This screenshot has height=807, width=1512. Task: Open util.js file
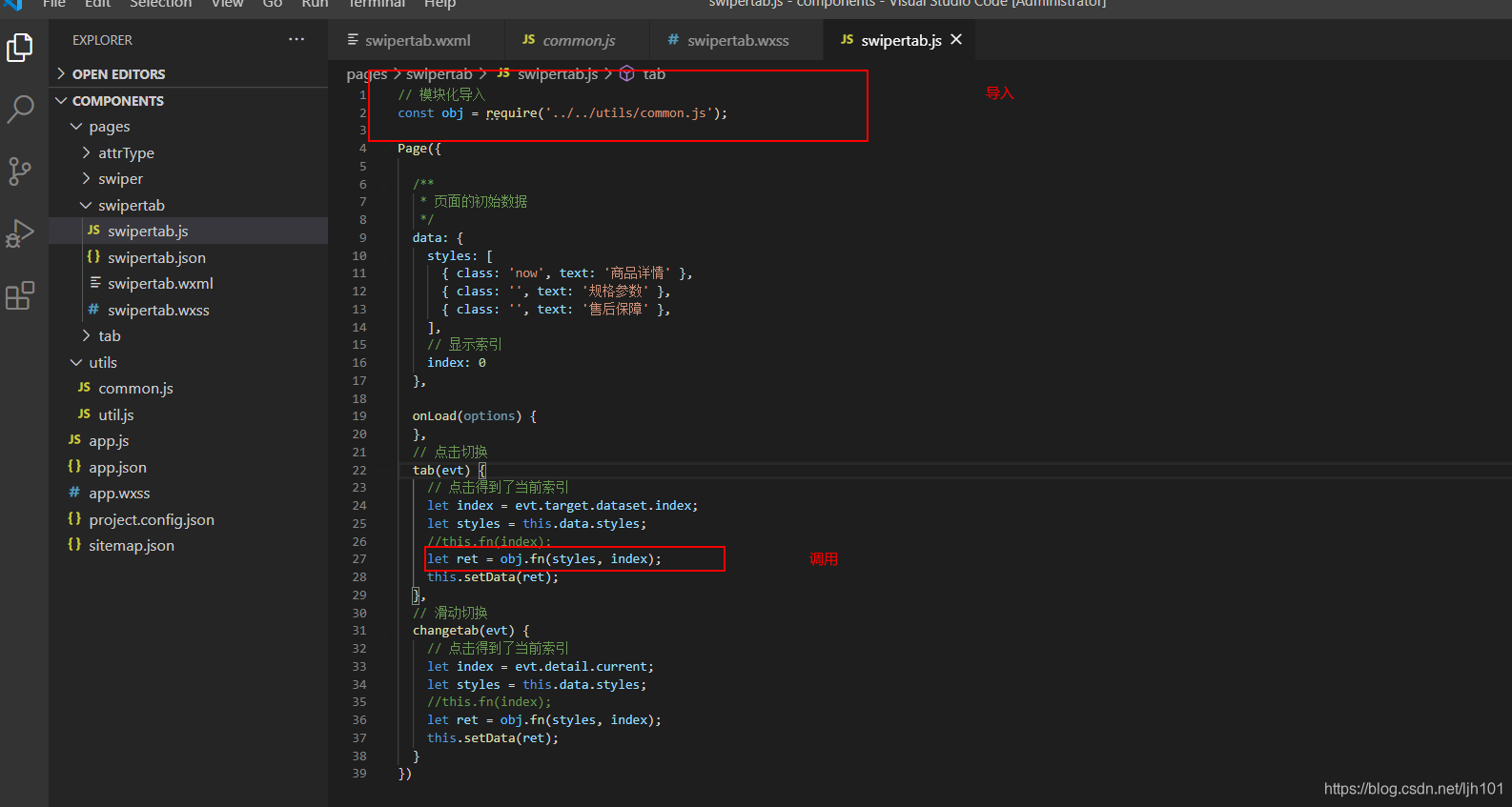point(188,414)
